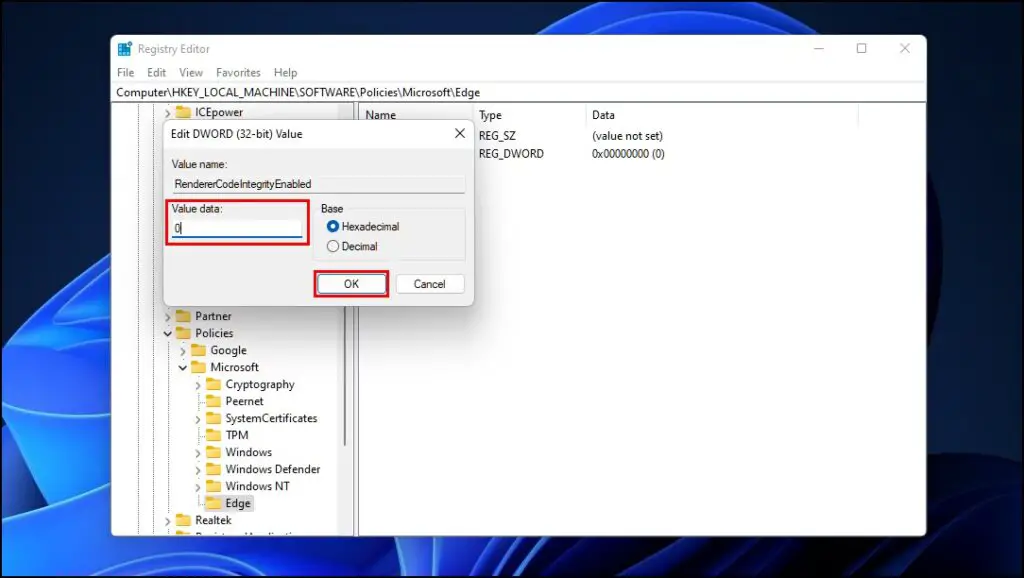Click the Edge folder icon
Screen dimensions: 1024x578
point(214,503)
